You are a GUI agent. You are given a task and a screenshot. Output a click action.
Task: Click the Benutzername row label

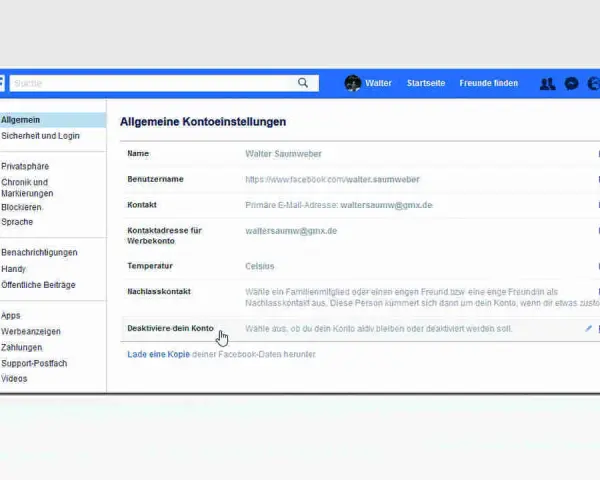tap(155, 179)
